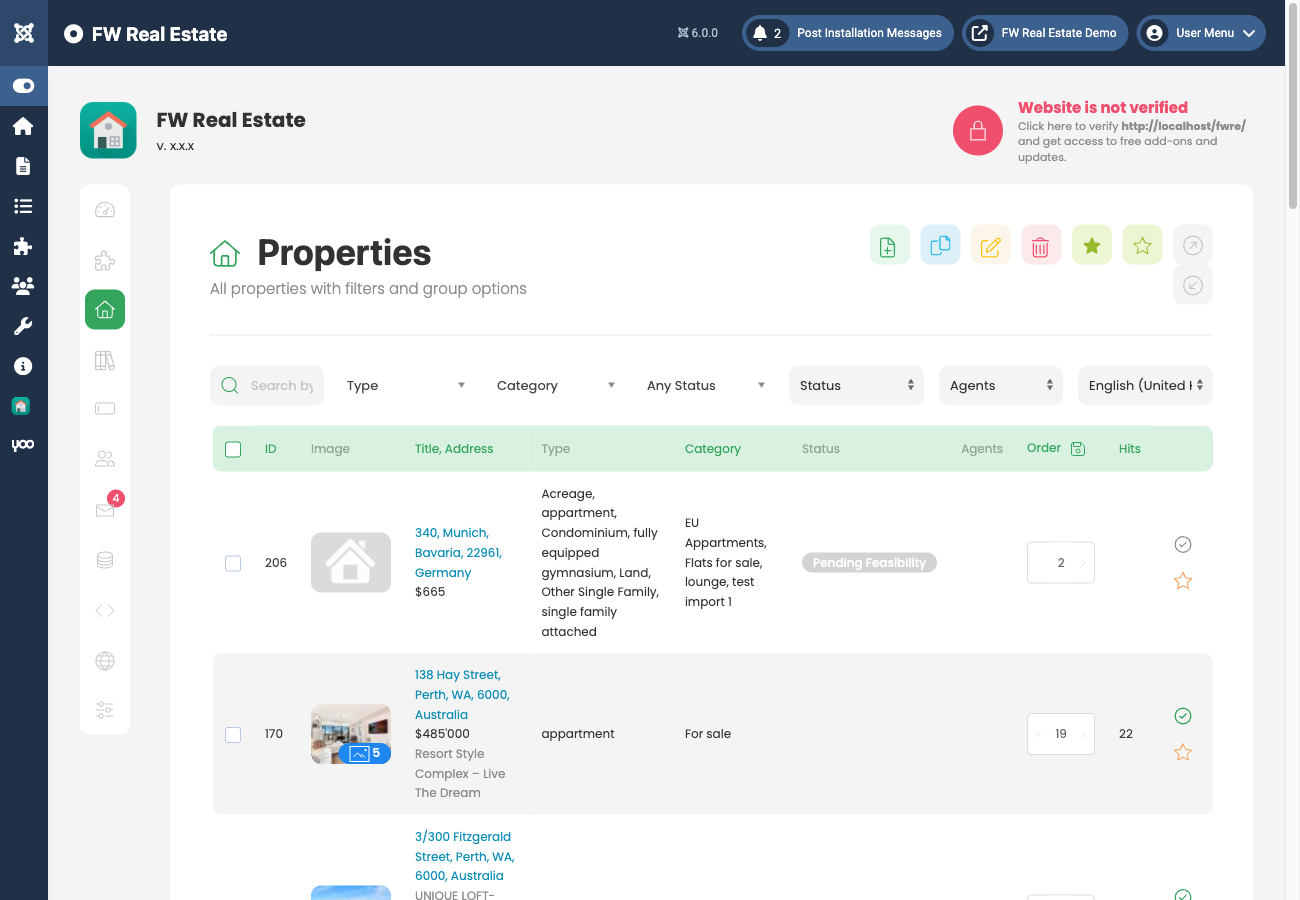Check the row checkbox for property ID 206
Image resolution: width=1300 pixels, height=900 pixels.
pos(233,563)
